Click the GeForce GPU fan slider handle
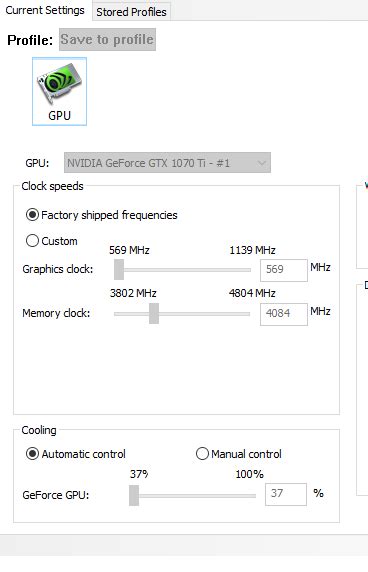Viewport: 368px width, 572px height. (x=134, y=495)
